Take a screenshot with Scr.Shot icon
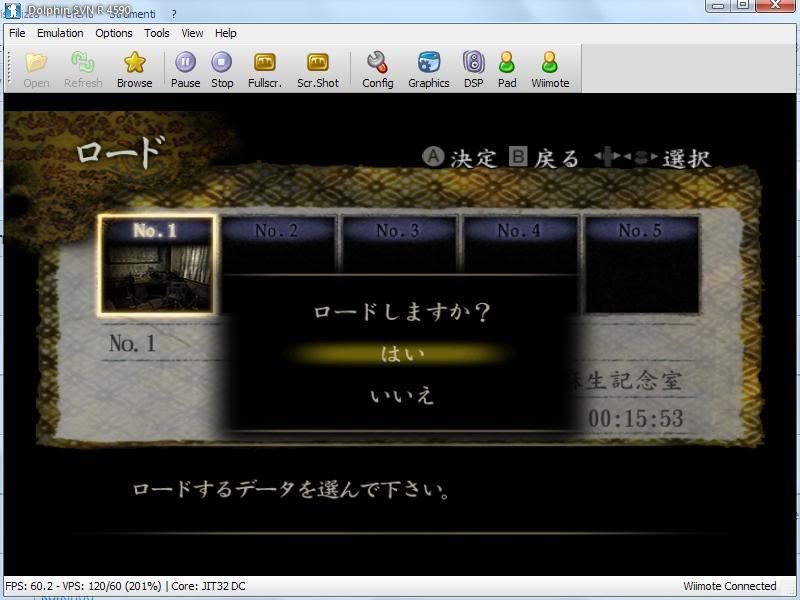 coord(318,70)
